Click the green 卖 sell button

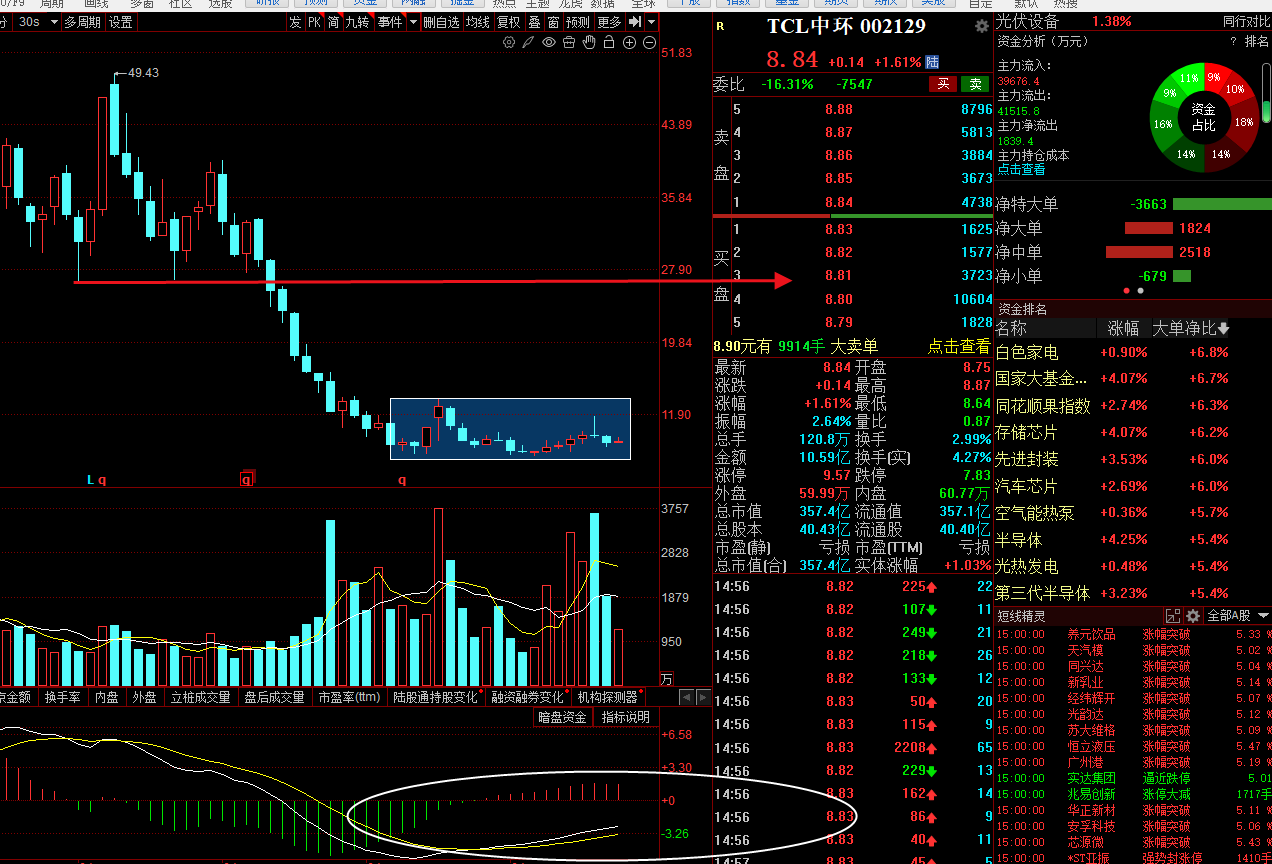pyautogui.click(x=976, y=84)
